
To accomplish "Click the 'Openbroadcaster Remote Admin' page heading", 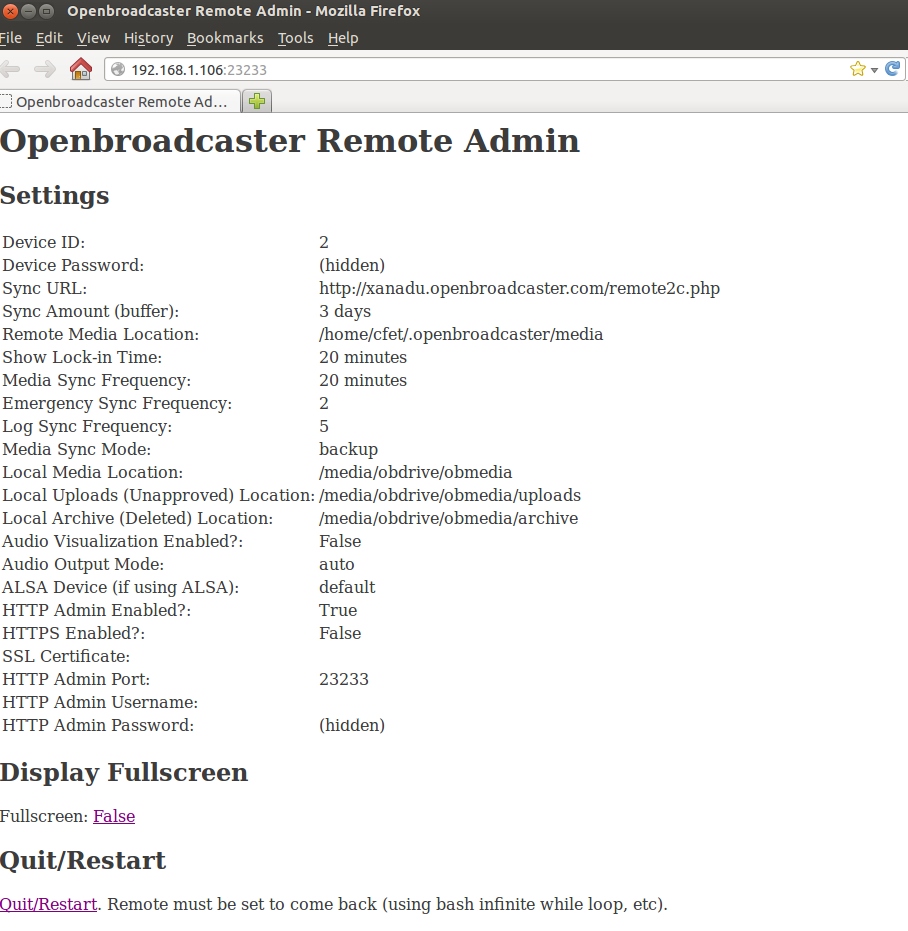I will (290, 141).
